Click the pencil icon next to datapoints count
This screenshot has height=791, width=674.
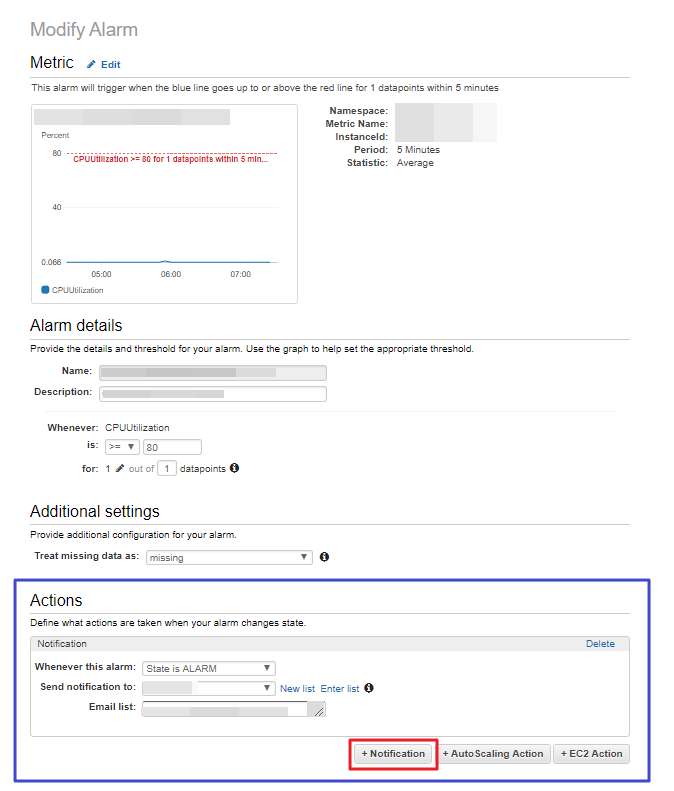tap(120, 468)
